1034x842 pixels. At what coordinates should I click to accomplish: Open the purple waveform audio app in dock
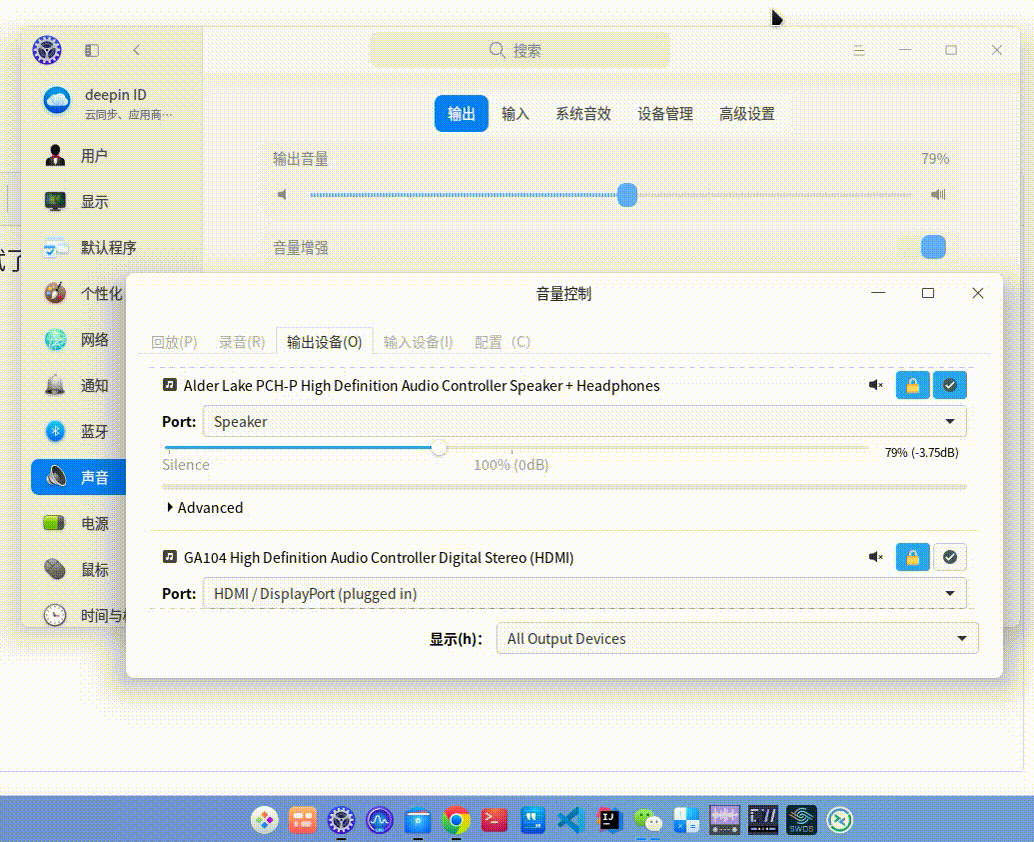(x=724, y=820)
